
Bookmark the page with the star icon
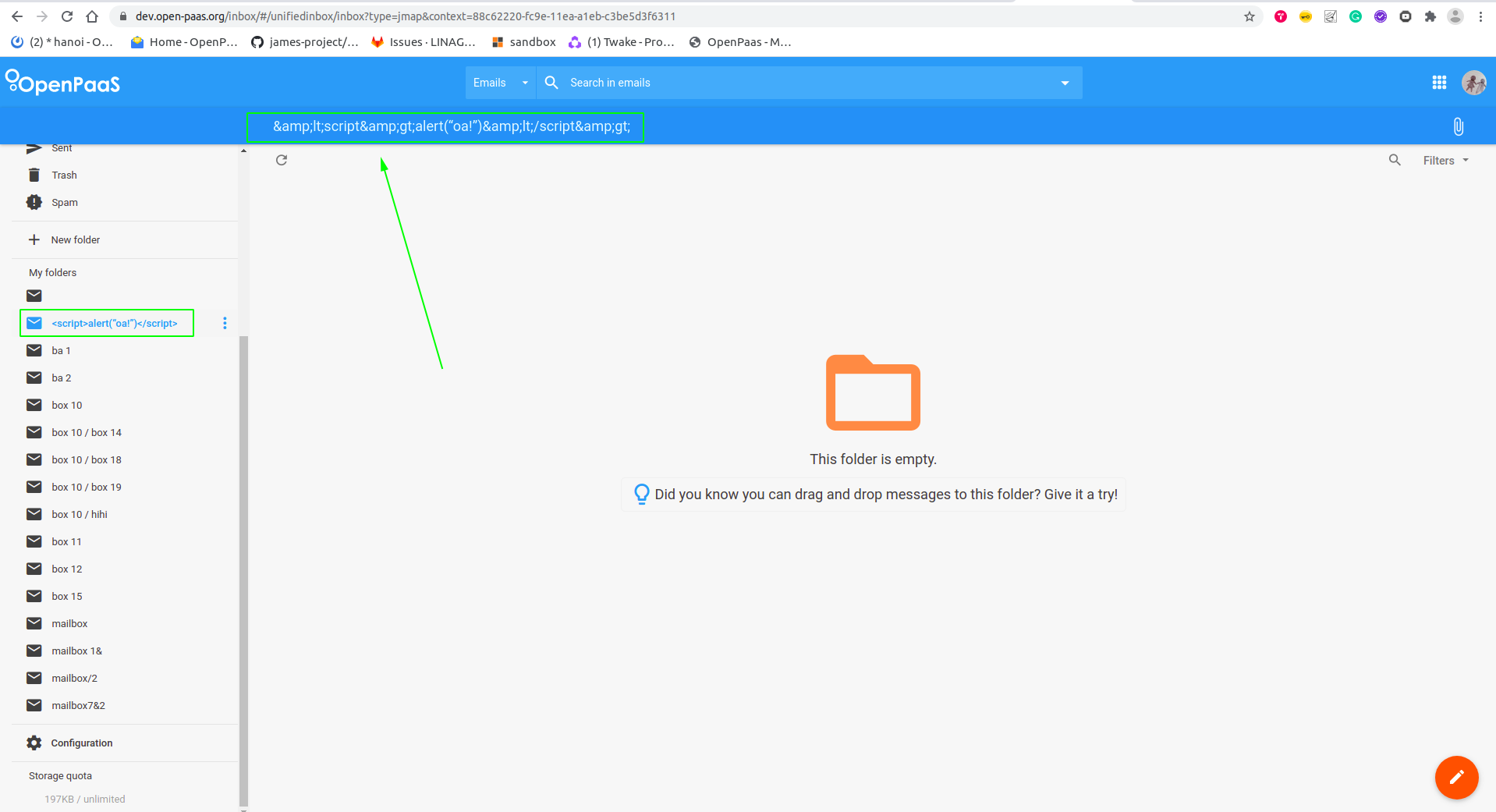(x=1249, y=16)
